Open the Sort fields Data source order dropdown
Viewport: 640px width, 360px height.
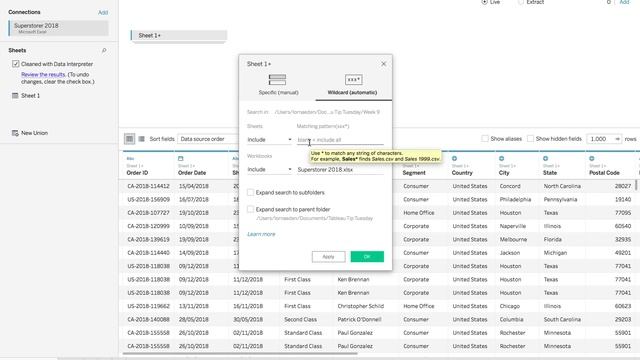[208, 139]
